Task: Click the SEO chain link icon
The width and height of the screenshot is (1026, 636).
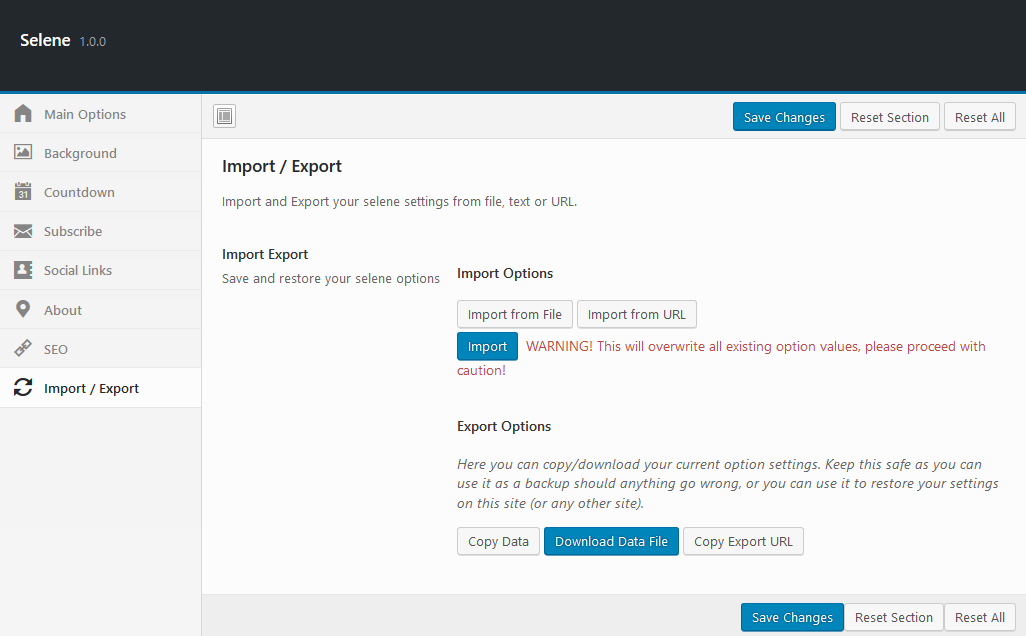Action: [x=23, y=349]
